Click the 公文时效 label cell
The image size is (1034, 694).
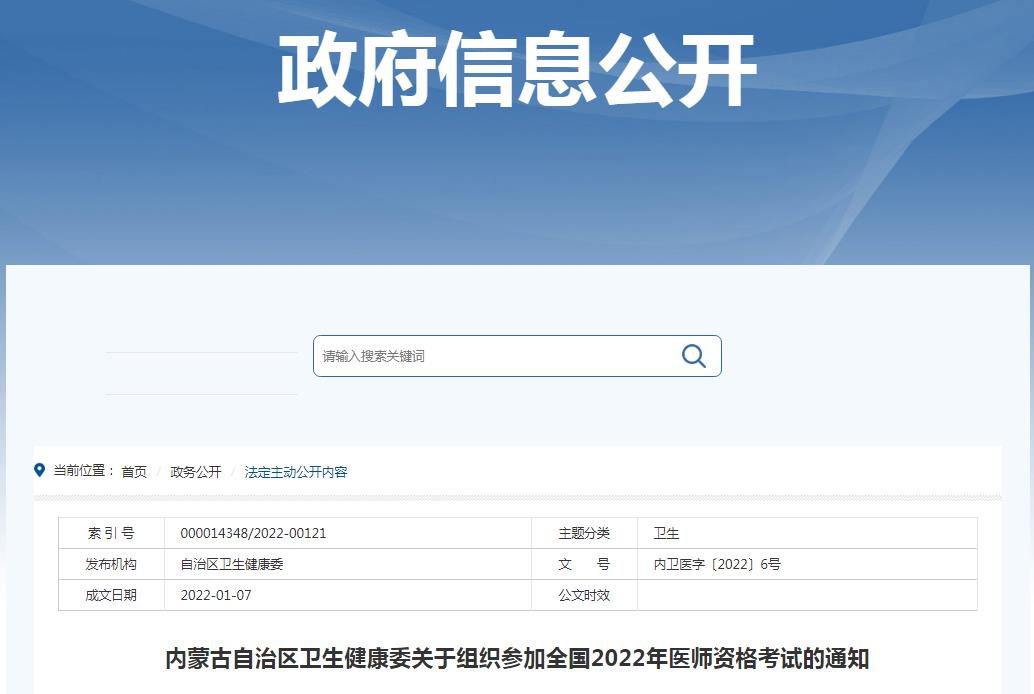584,595
